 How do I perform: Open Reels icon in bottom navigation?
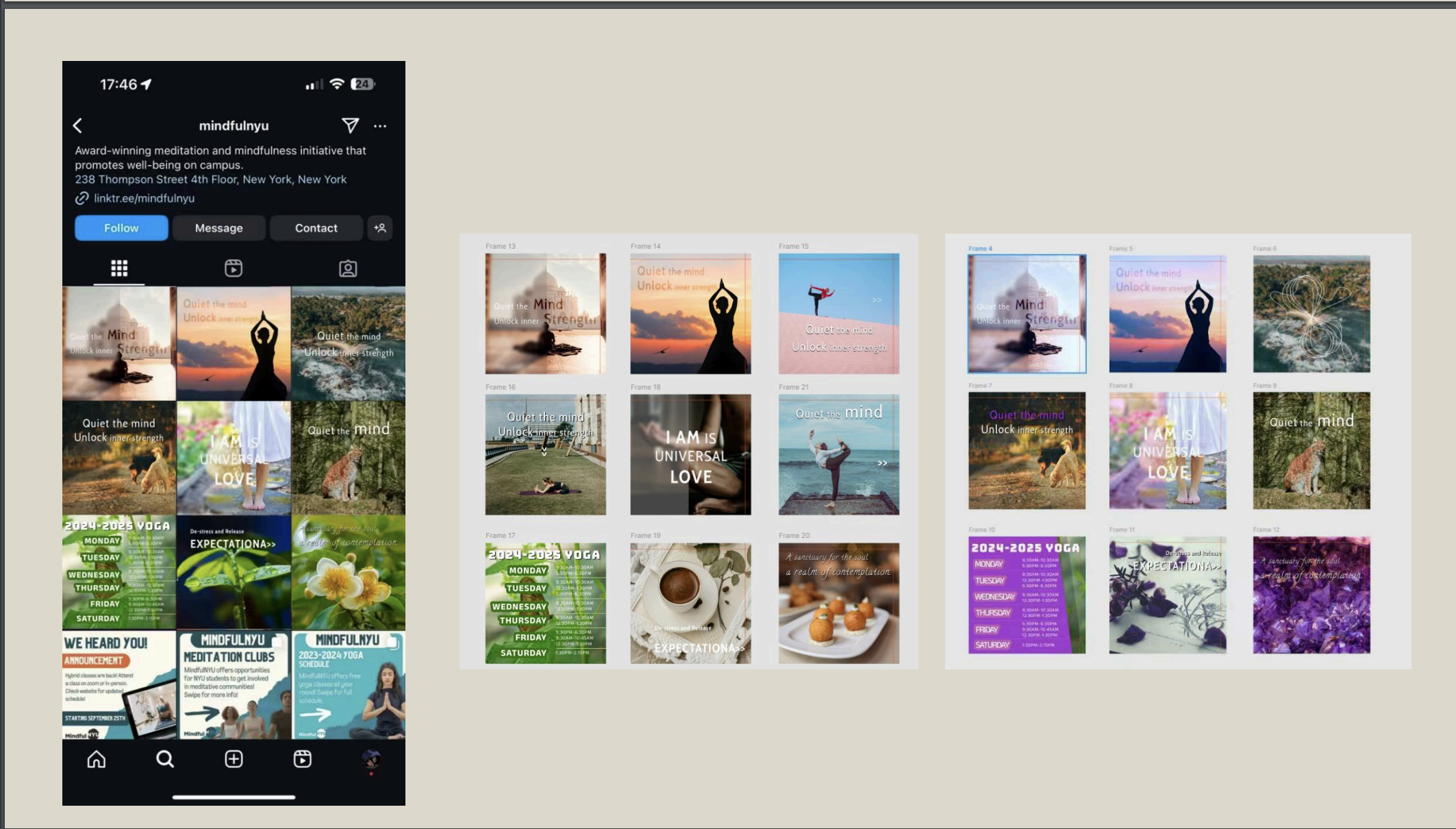point(302,759)
